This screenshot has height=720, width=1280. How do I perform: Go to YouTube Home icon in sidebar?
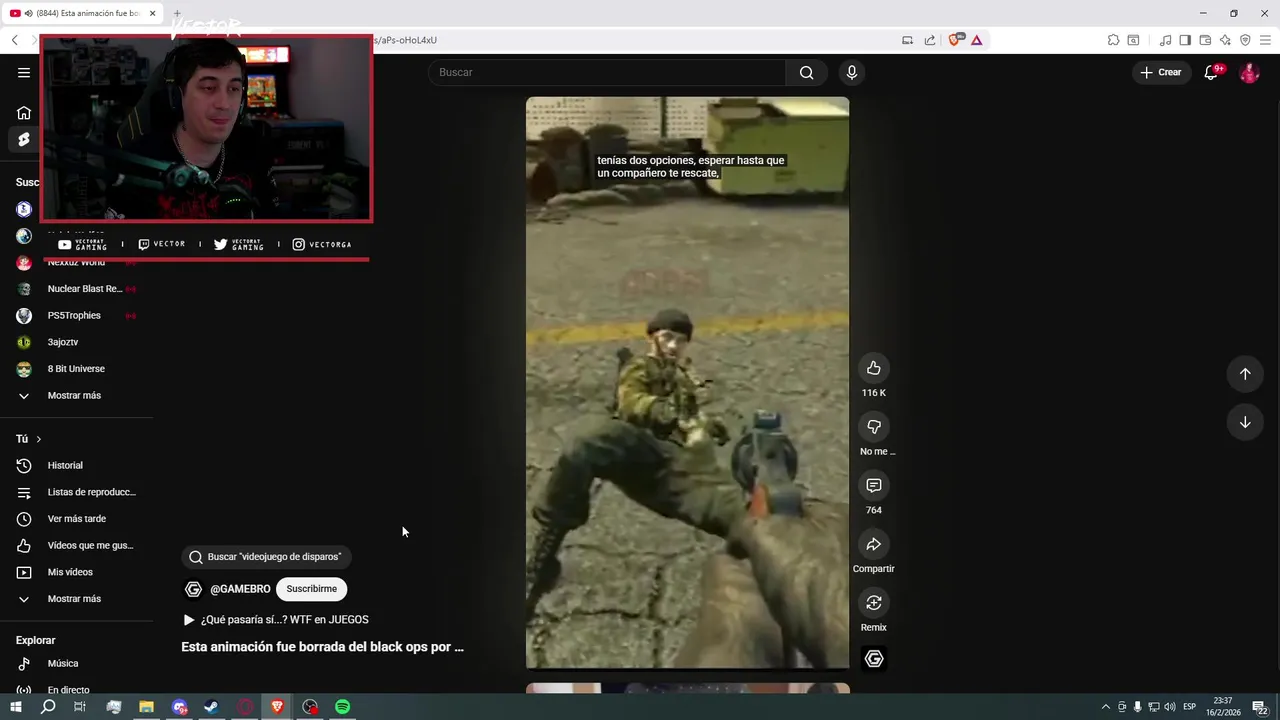pyautogui.click(x=24, y=113)
